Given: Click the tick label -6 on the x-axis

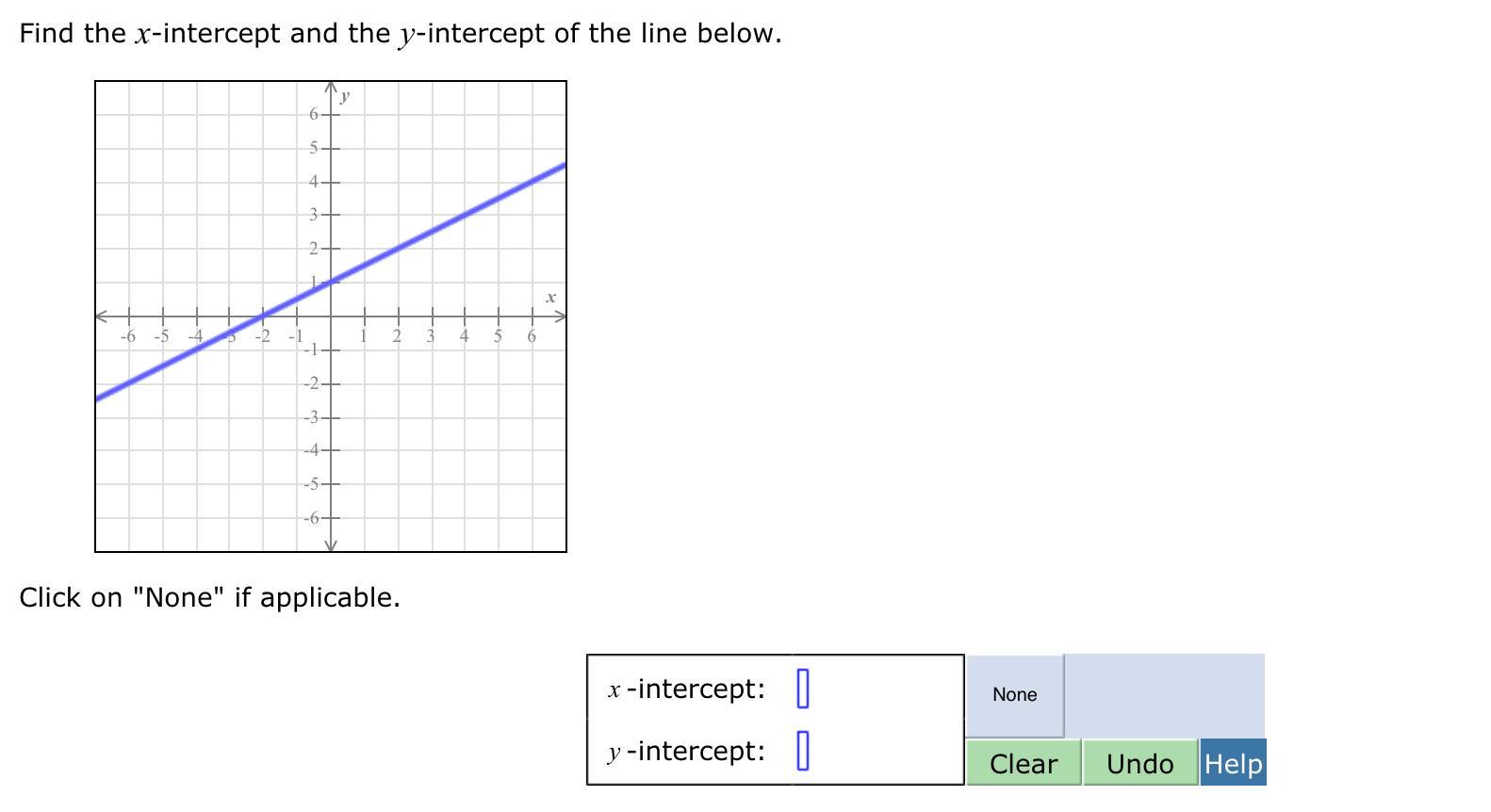Looking at the screenshot, I should coord(128,335).
